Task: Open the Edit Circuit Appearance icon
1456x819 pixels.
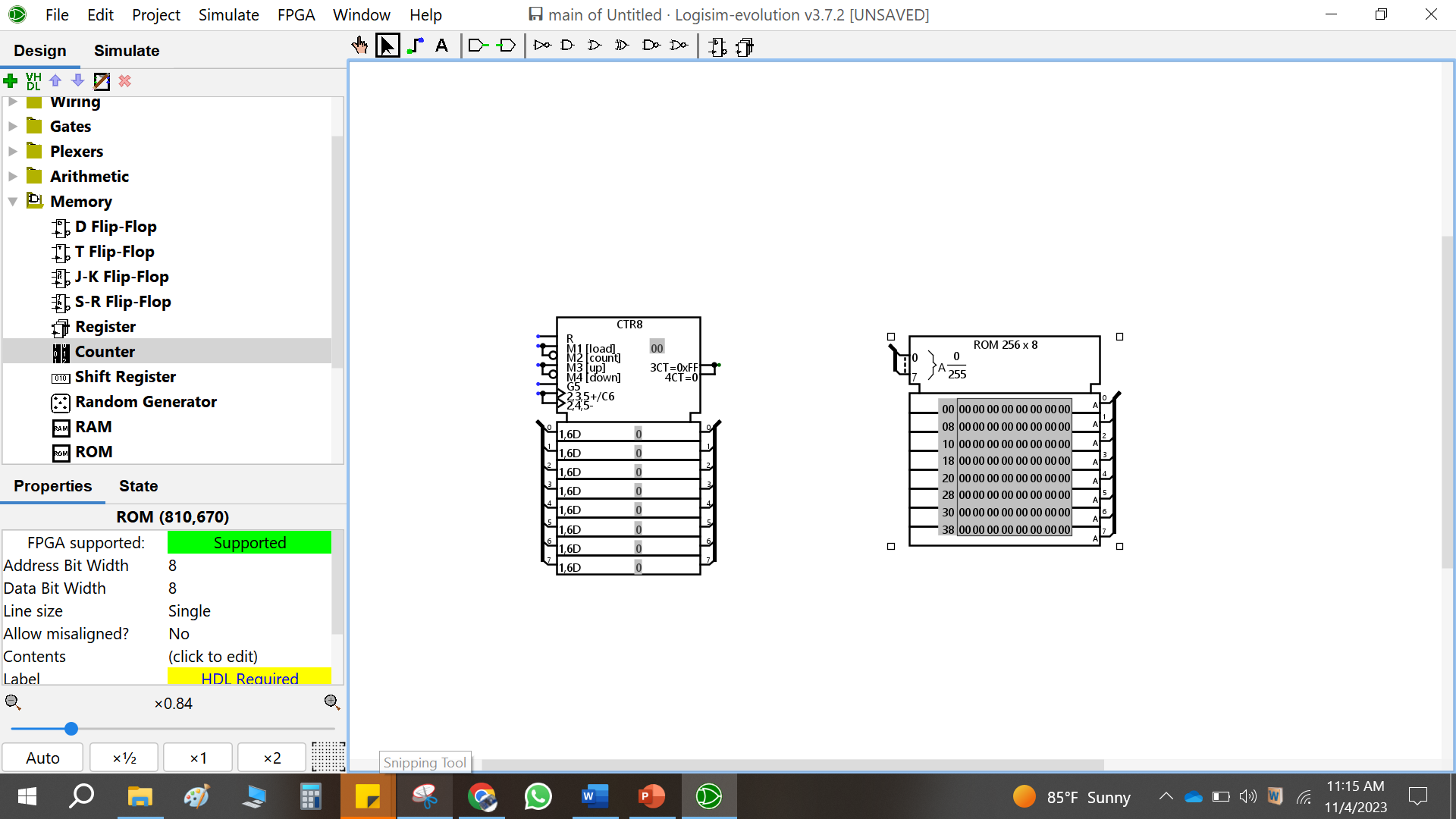Action: click(102, 81)
